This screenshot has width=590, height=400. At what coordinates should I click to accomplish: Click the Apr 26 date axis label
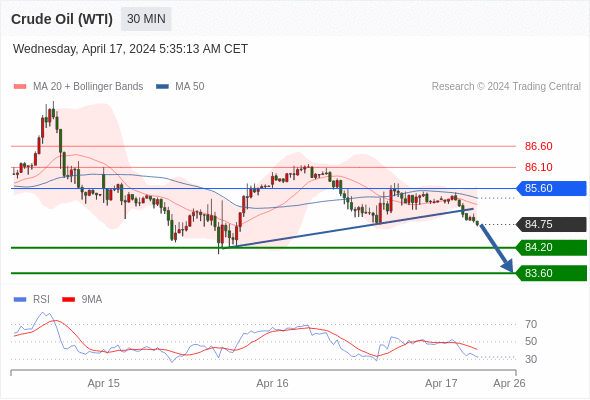509,383
